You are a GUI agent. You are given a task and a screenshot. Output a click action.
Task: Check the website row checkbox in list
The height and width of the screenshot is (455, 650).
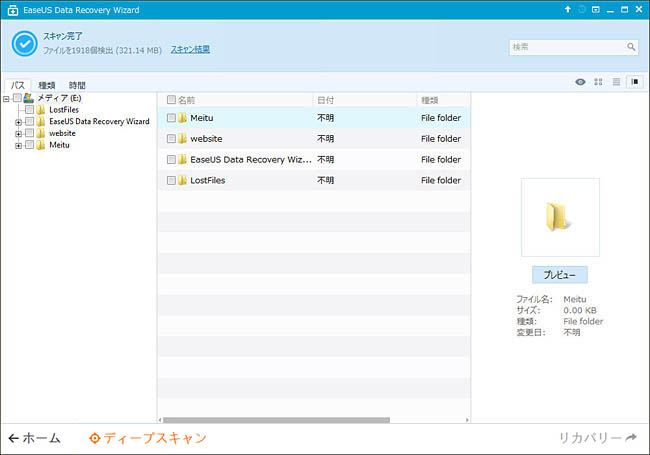pyautogui.click(x=171, y=138)
